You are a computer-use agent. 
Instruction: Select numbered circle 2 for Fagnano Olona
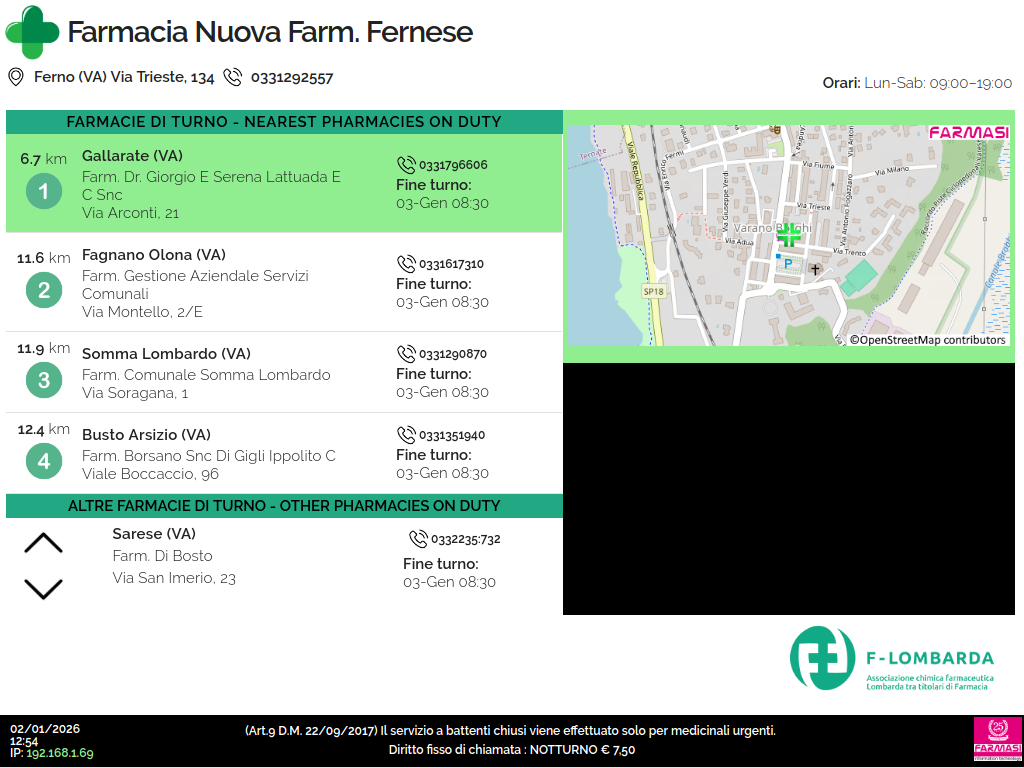(44, 291)
